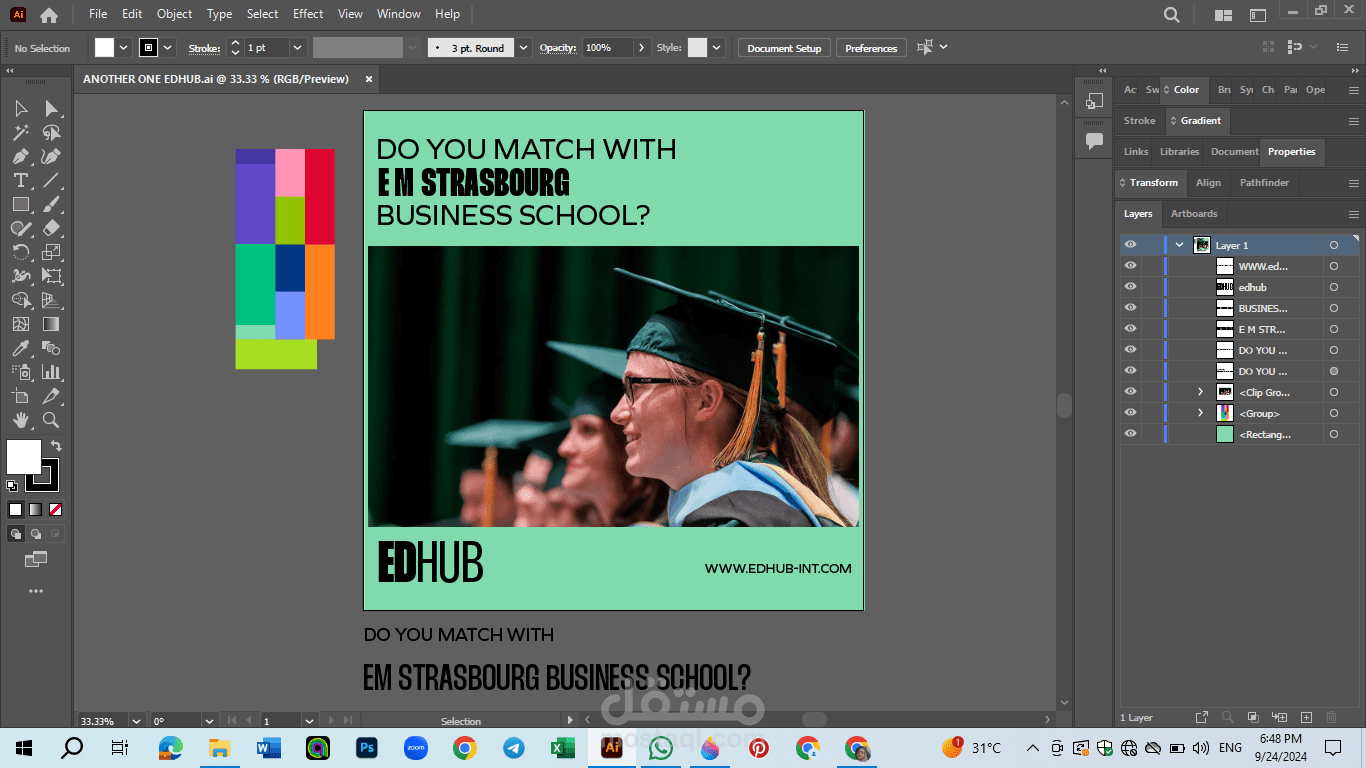1366x768 pixels.
Task: Expand the Opacity 100% flyout arrow
Action: pos(641,48)
